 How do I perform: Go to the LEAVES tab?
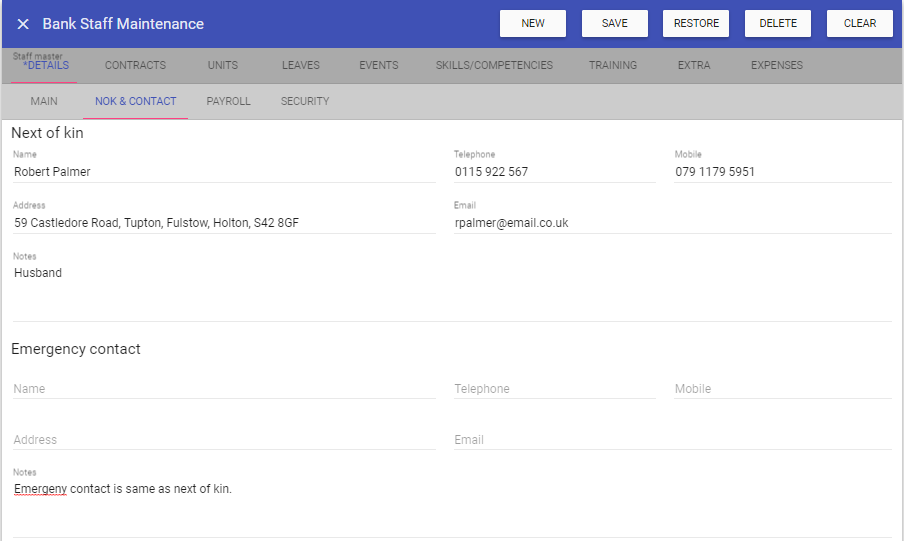[301, 66]
